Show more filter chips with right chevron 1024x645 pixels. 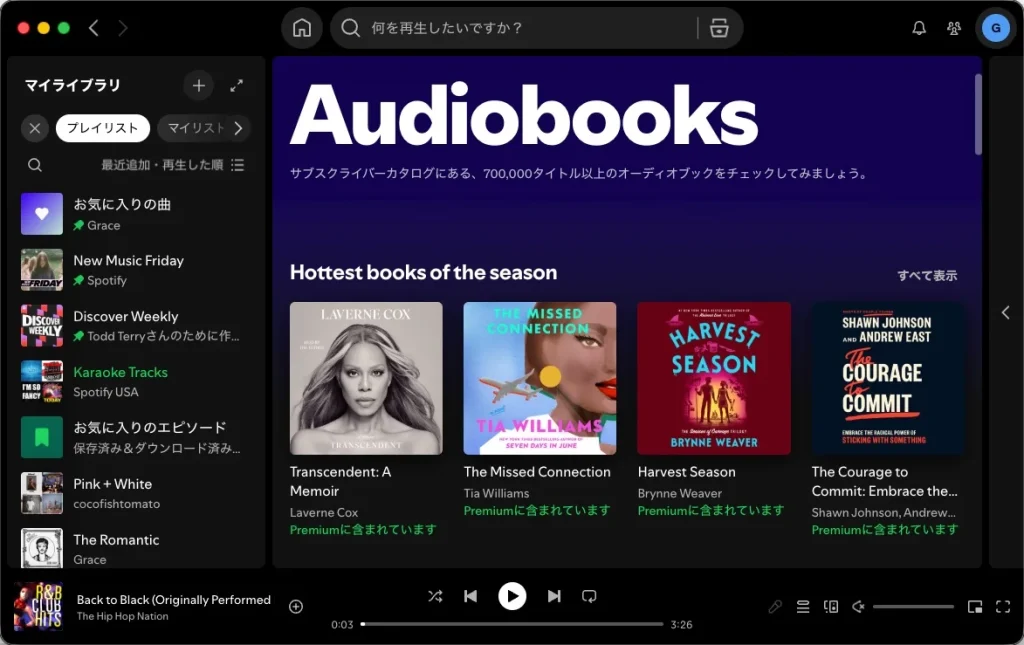[239, 128]
